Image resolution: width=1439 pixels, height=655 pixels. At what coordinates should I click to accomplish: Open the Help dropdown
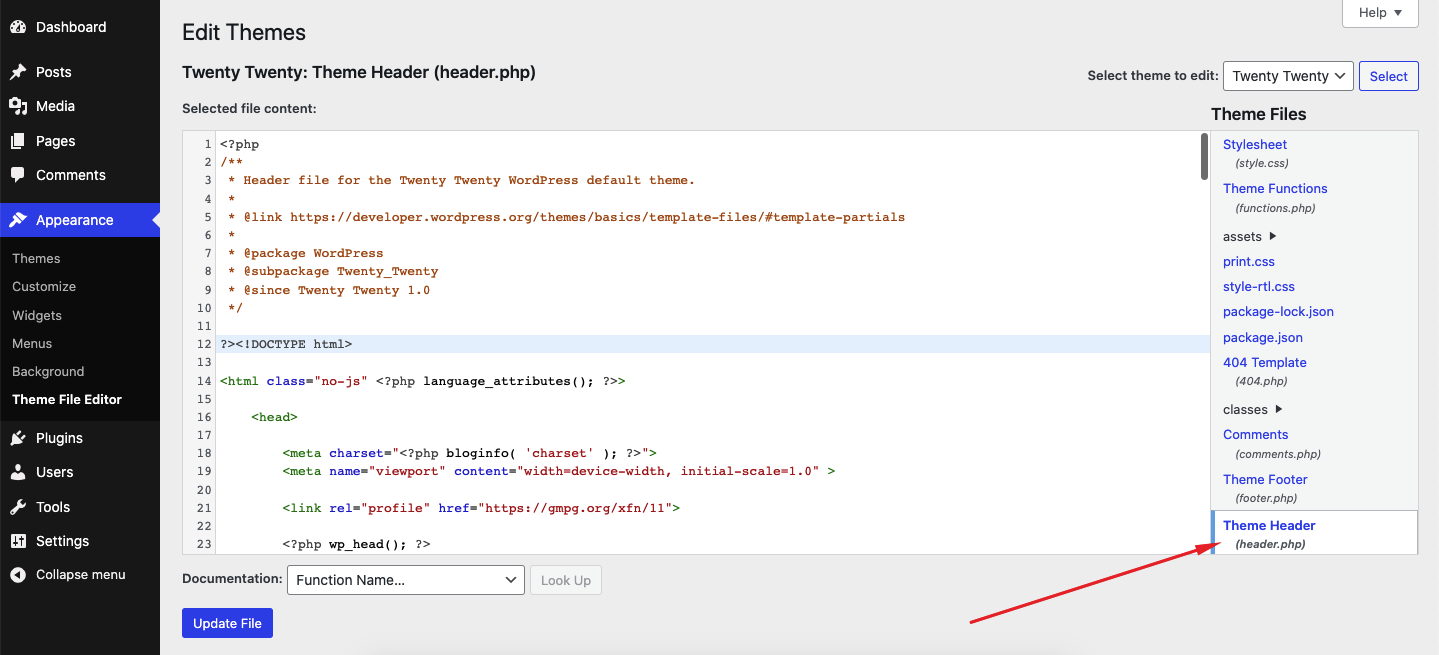click(x=1379, y=12)
